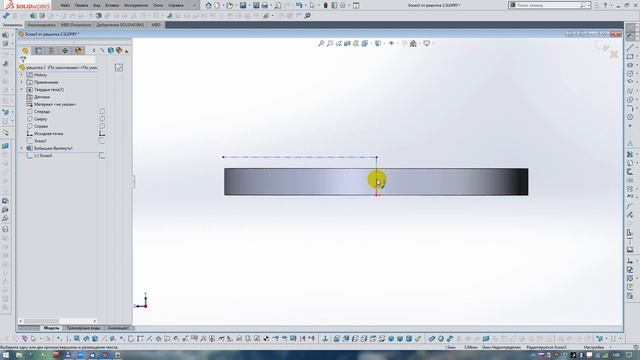Click inside the command search field
The width and height of the screenshot is (640, 360).
[x=548, y=5]
